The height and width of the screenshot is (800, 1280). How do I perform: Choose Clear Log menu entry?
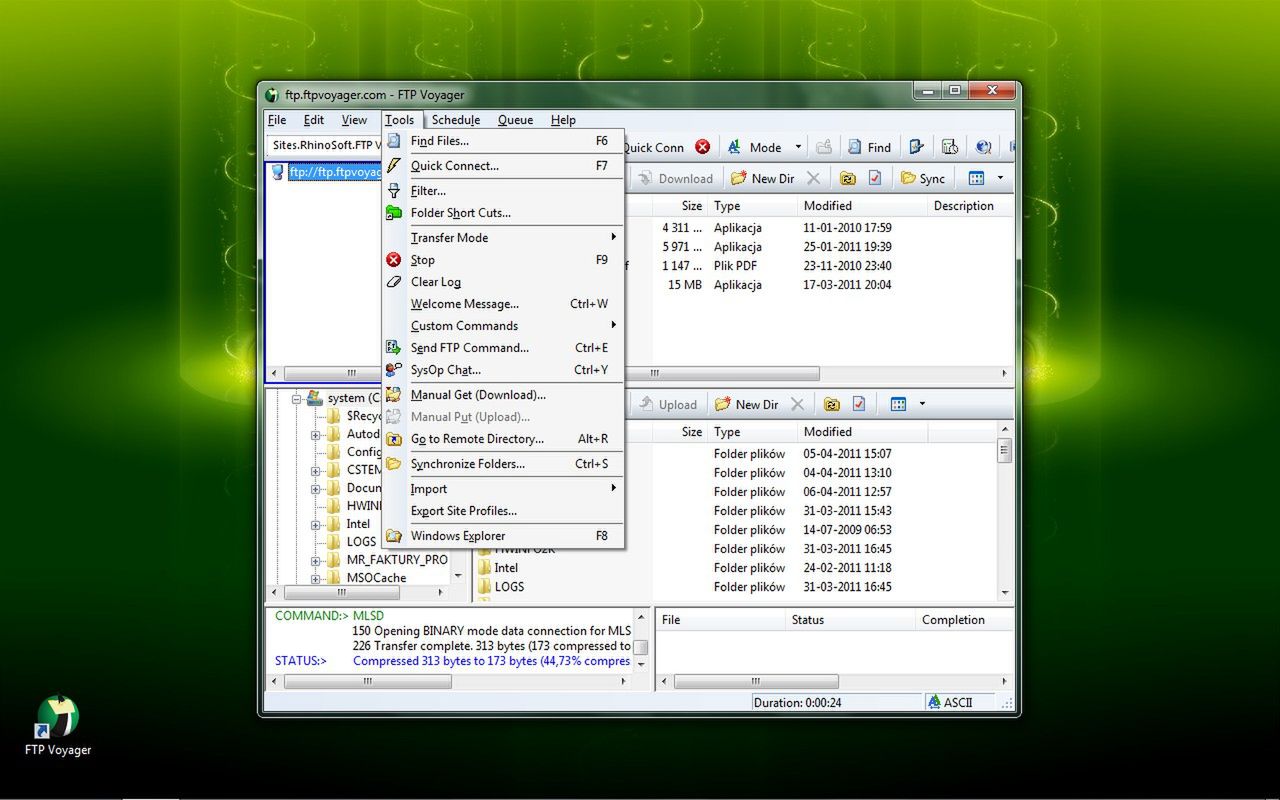[503, 282]
